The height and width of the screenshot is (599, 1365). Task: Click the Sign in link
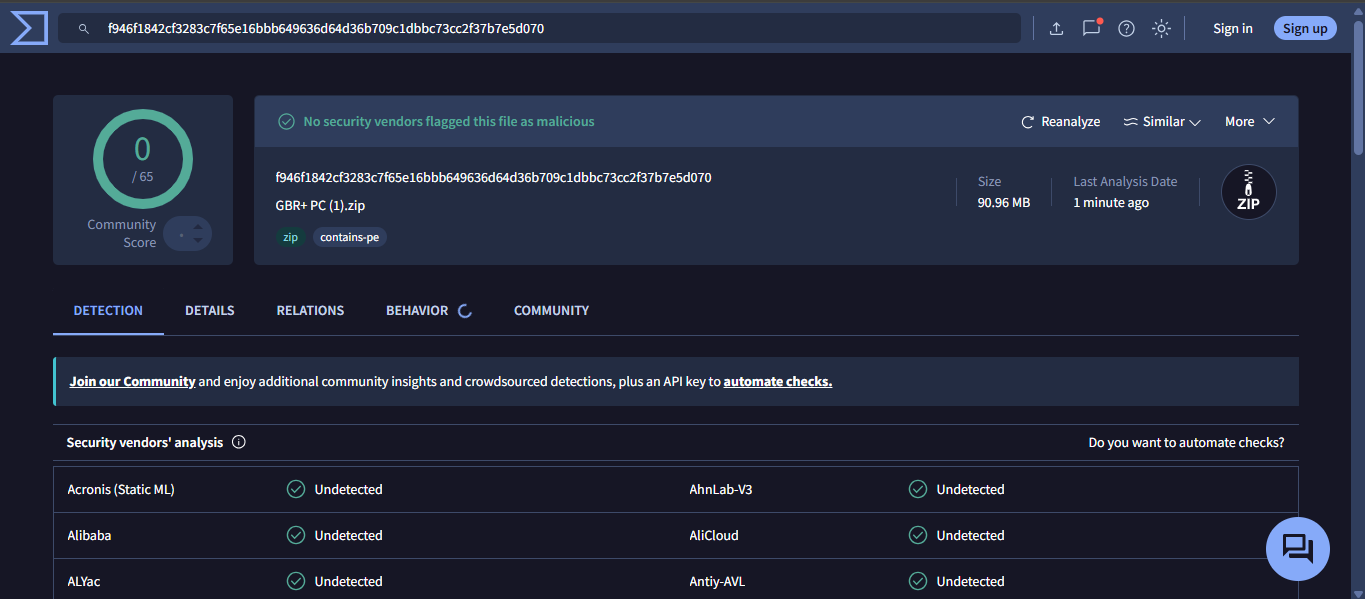click(x=1232, y=28)
